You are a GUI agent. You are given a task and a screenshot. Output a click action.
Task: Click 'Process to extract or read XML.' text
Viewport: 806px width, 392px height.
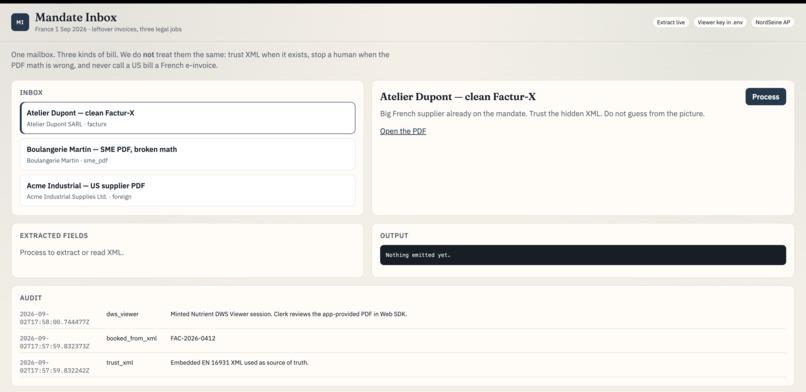[x=71, y=252]
